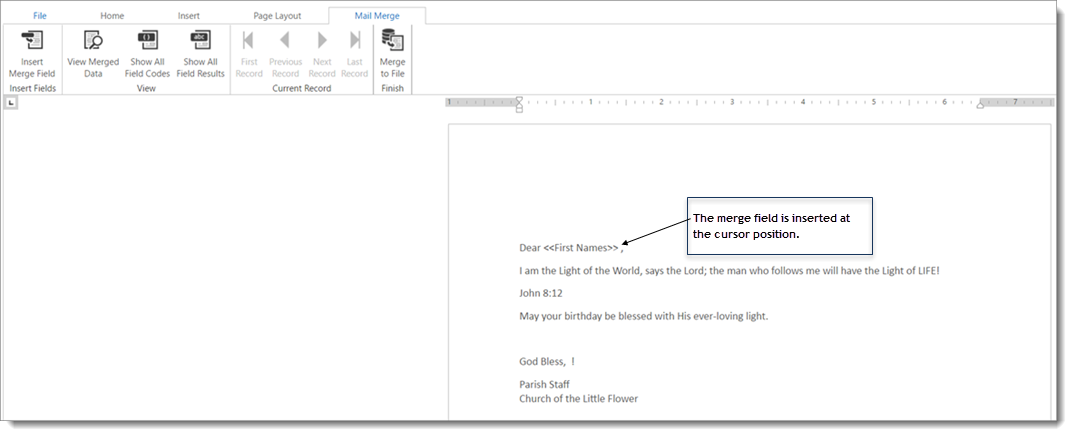Screen dimensions: 1072x436
Task: Click the John 8:12 line
Action: coord(541,293)
